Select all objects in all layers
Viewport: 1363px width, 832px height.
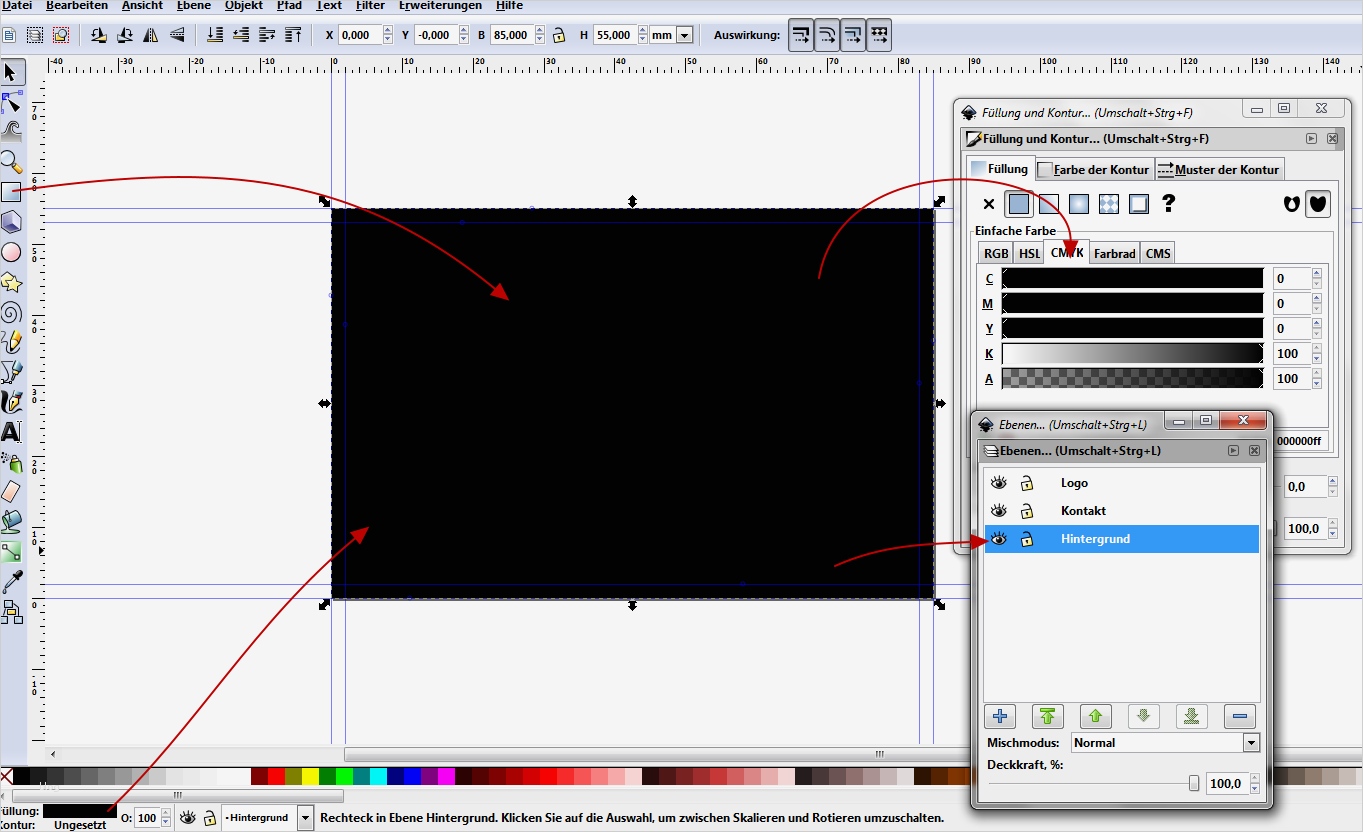tap(35, 35)
